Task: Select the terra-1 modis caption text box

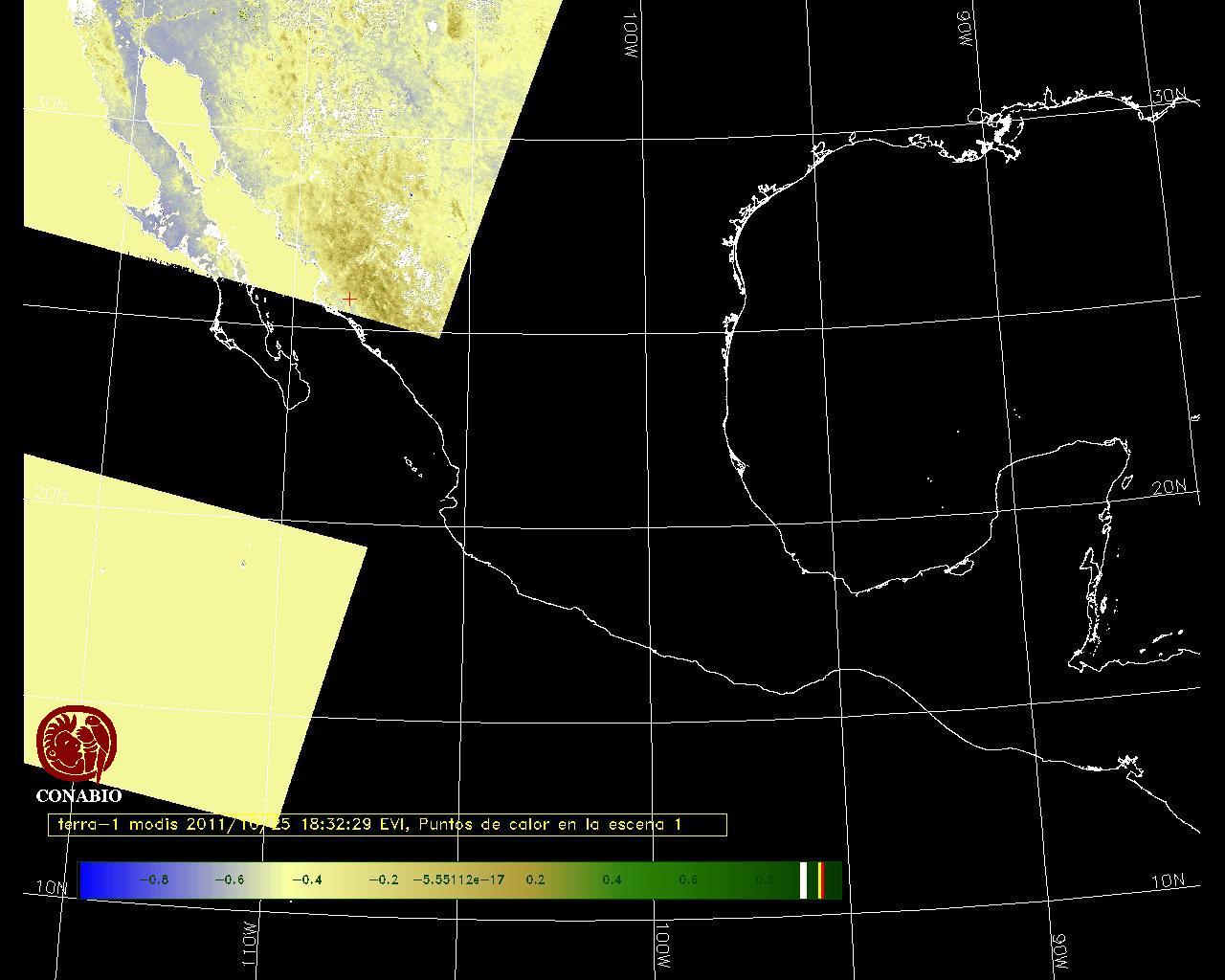Action: (387, 825)
